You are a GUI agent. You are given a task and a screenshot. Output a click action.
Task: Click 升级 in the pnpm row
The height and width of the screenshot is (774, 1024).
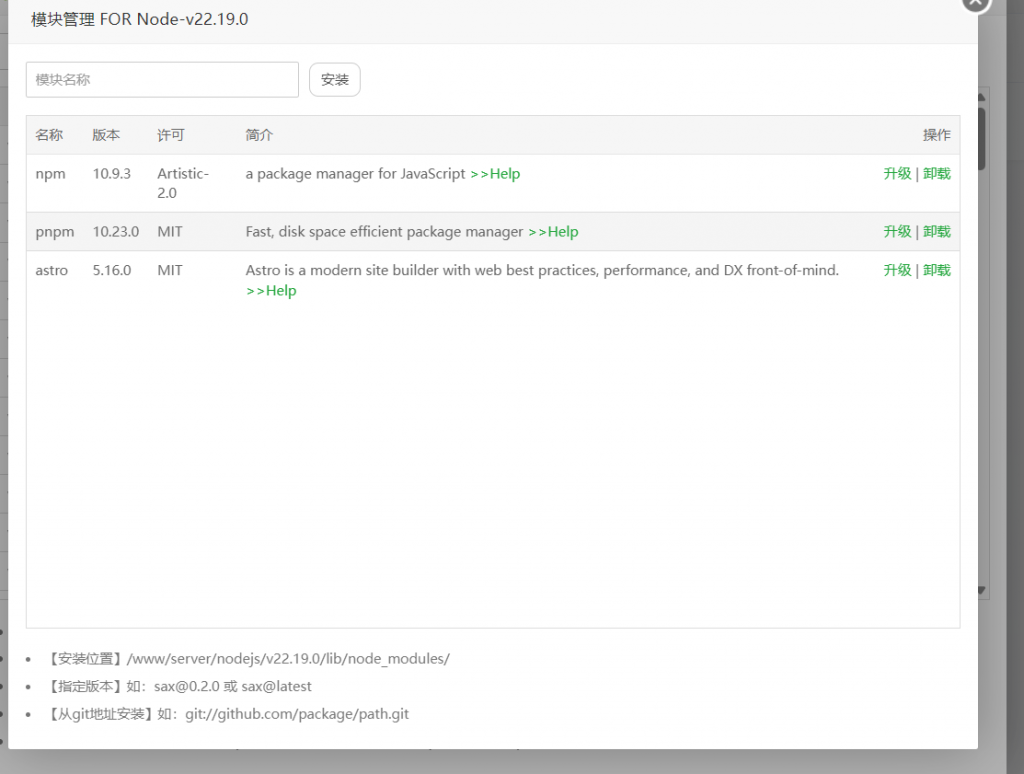pos(897,232)
